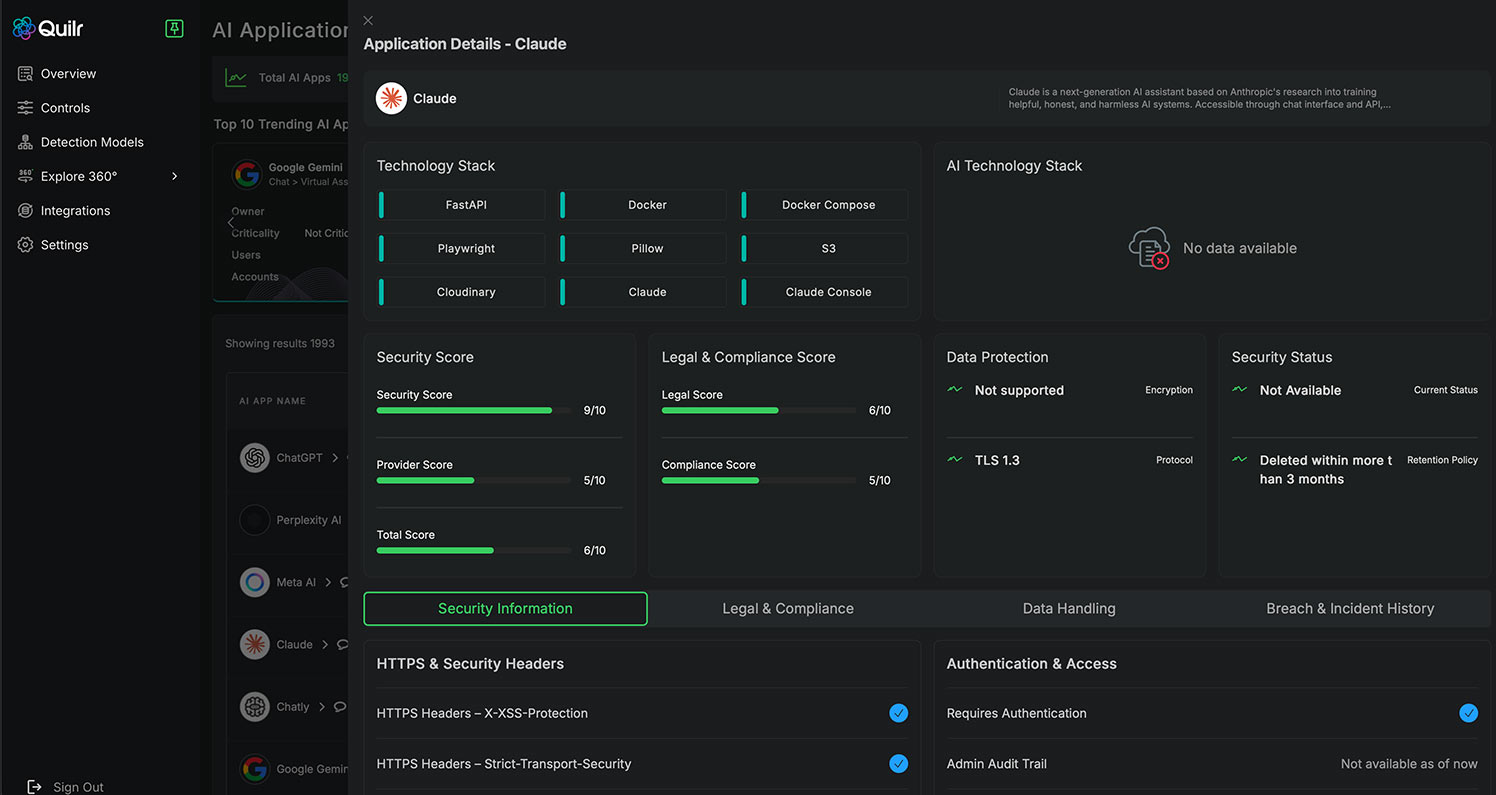The height and width of the screenshot is (795, 1496).
Task: Close the Application Details panel
Action: pyautogui.click(x=368, y=21)
